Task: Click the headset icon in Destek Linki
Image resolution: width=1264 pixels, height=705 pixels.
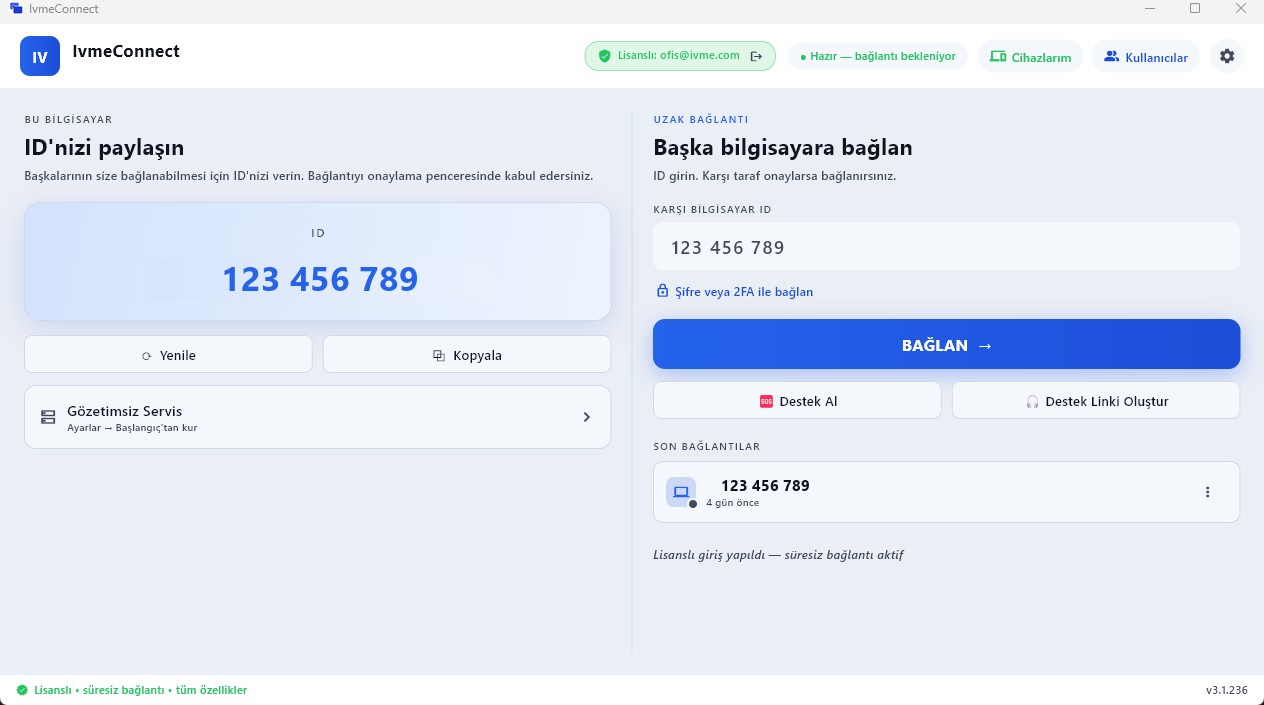Action: [1033, 401]
